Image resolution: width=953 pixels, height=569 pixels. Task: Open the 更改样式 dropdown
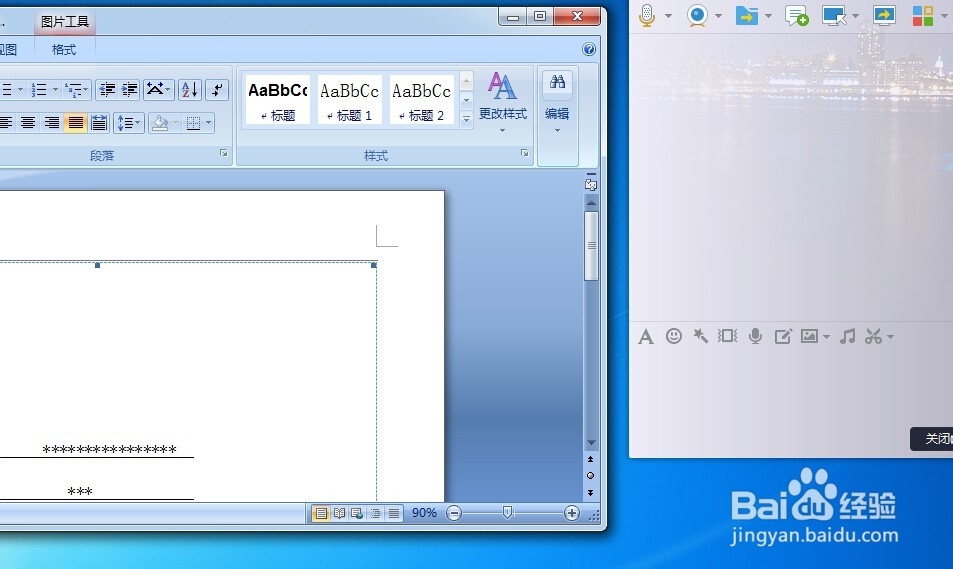(503, 103)
